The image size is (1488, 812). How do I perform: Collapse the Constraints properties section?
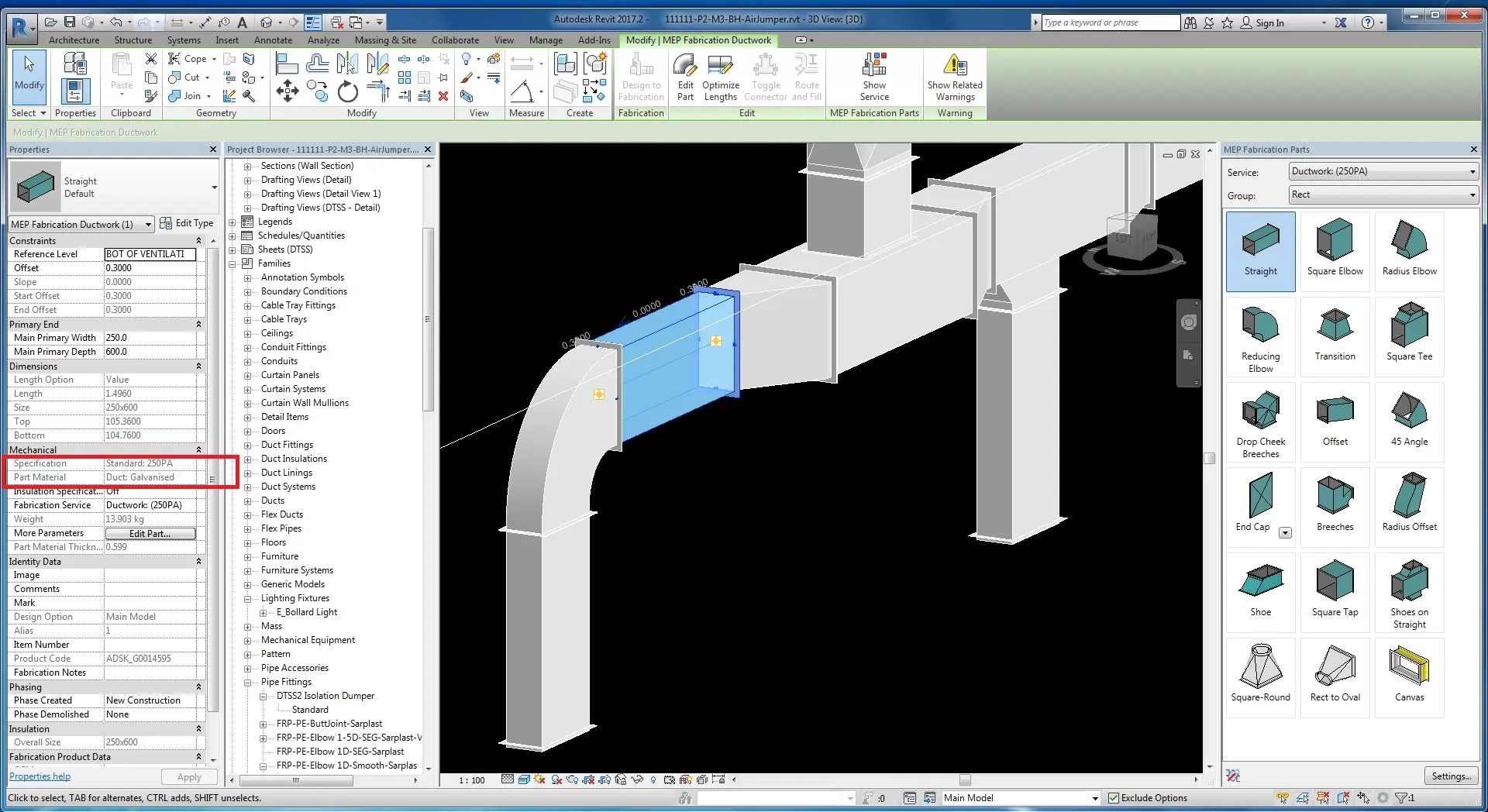coord(198,241)
